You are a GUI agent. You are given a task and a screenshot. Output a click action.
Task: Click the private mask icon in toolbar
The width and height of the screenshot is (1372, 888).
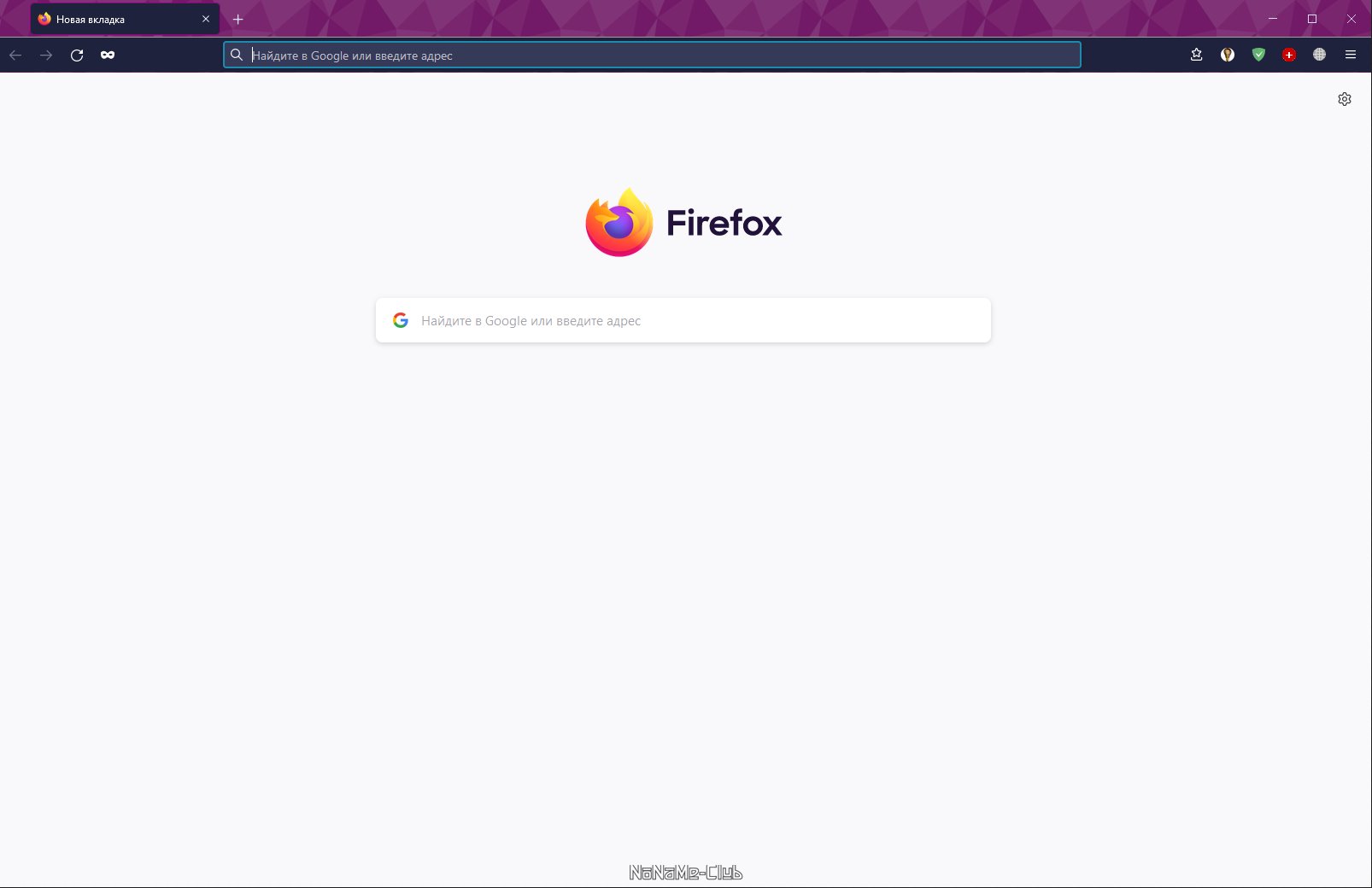(x=108, y=55)
